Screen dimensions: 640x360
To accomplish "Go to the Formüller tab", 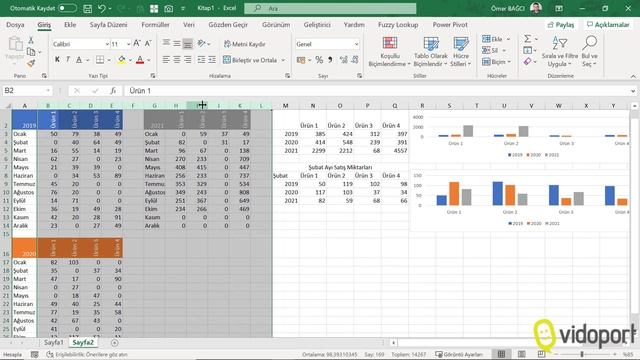I will pyautogui.click(x=155, y=24).
